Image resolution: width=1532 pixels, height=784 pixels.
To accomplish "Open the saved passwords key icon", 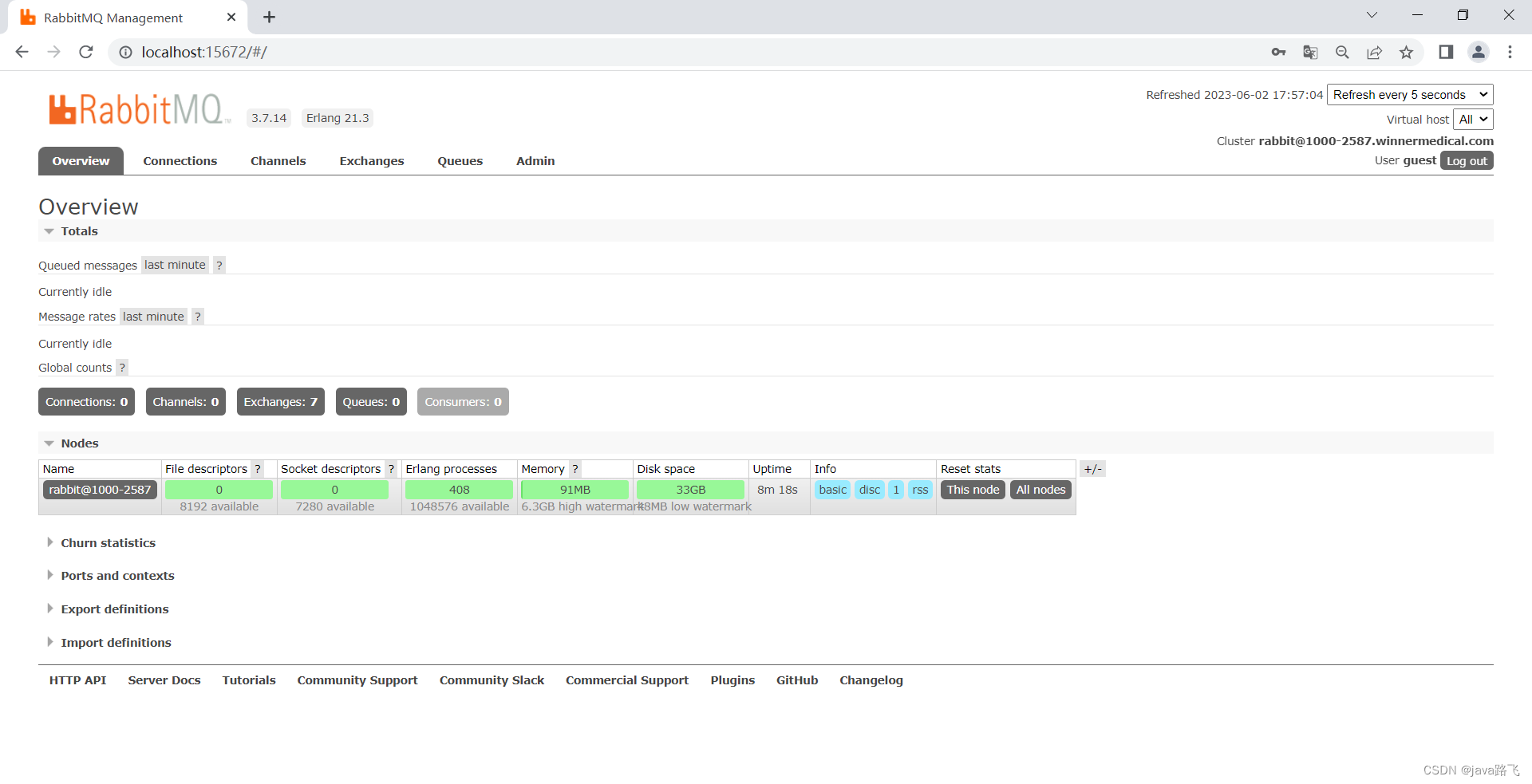I will (x=1278, y=52).
